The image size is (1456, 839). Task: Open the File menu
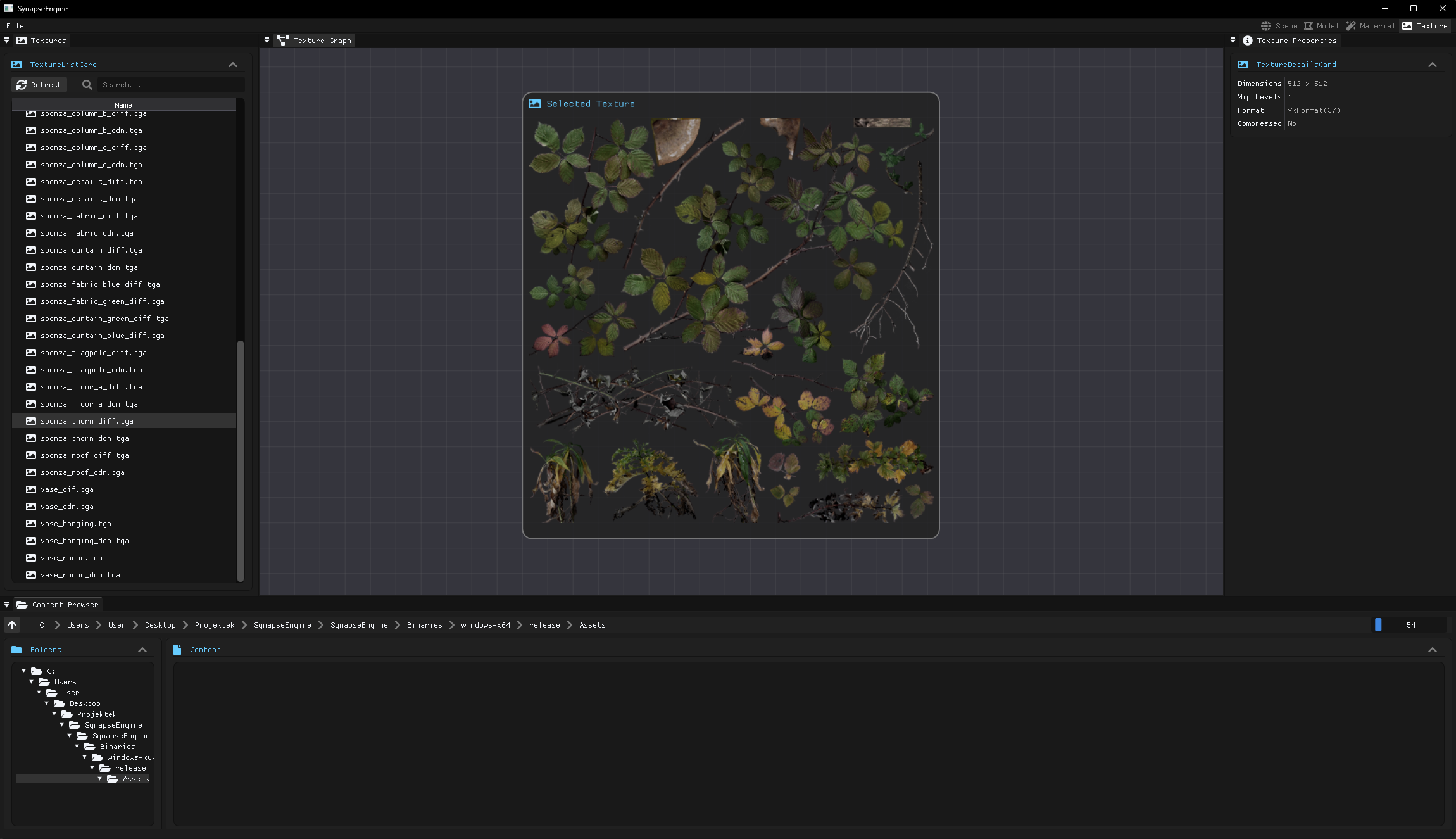(x=15, y=26)
